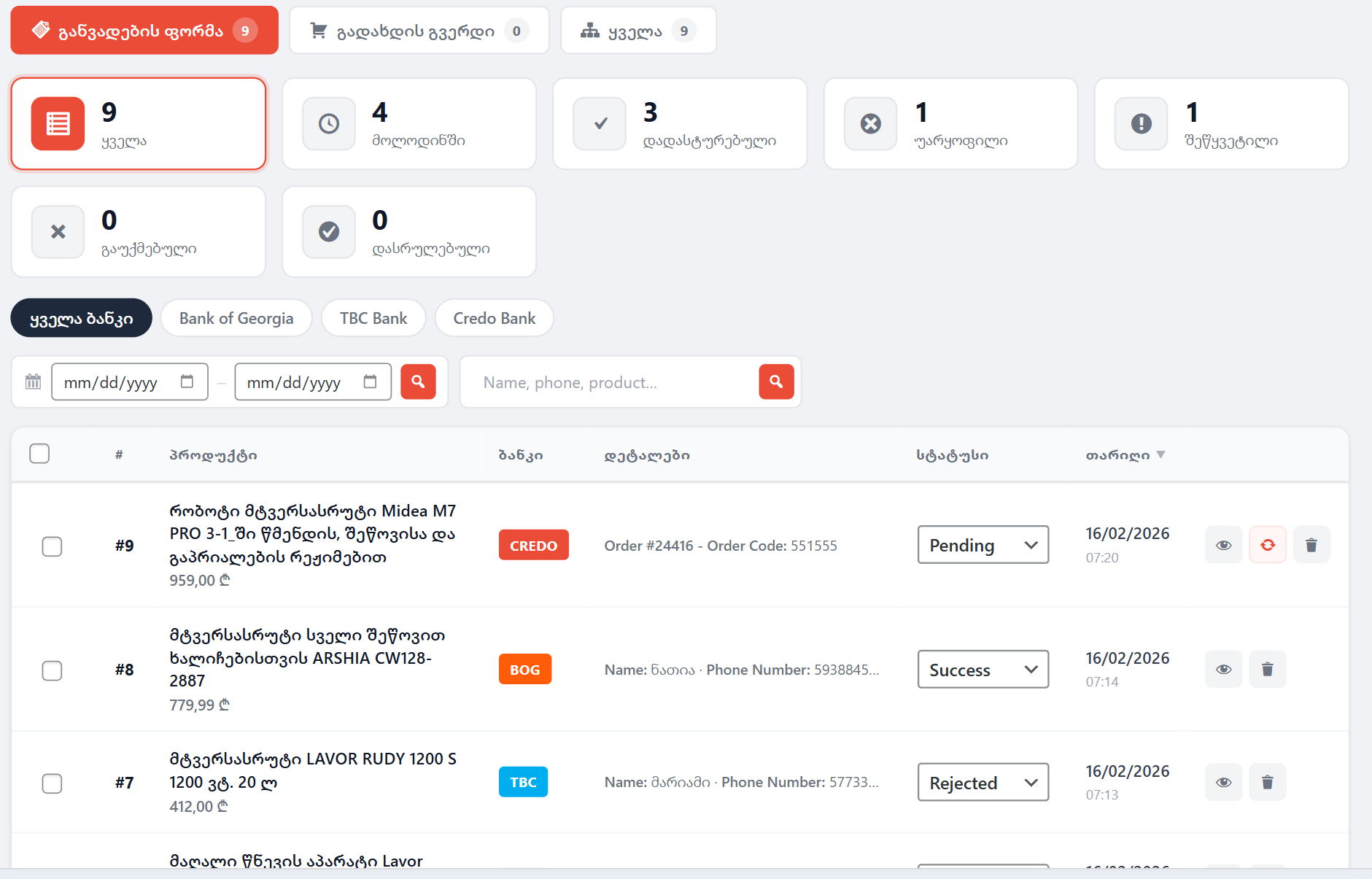Click the მოლოდინში status card
Viewport: 1372px width, 879px height.
pyautogui.click(x=409, y=124)
